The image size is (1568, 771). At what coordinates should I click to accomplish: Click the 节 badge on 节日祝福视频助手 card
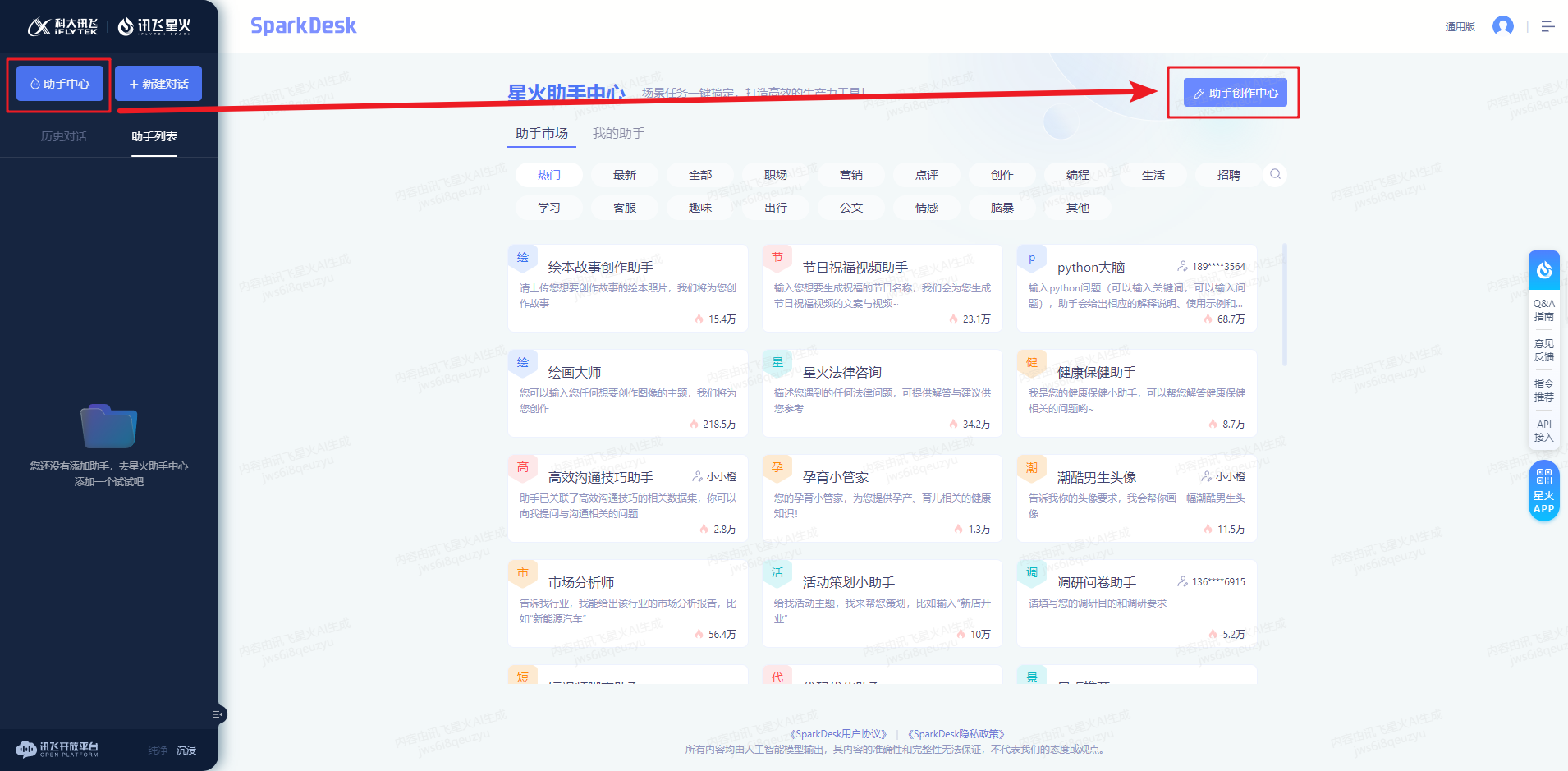(x=777, y=258)
